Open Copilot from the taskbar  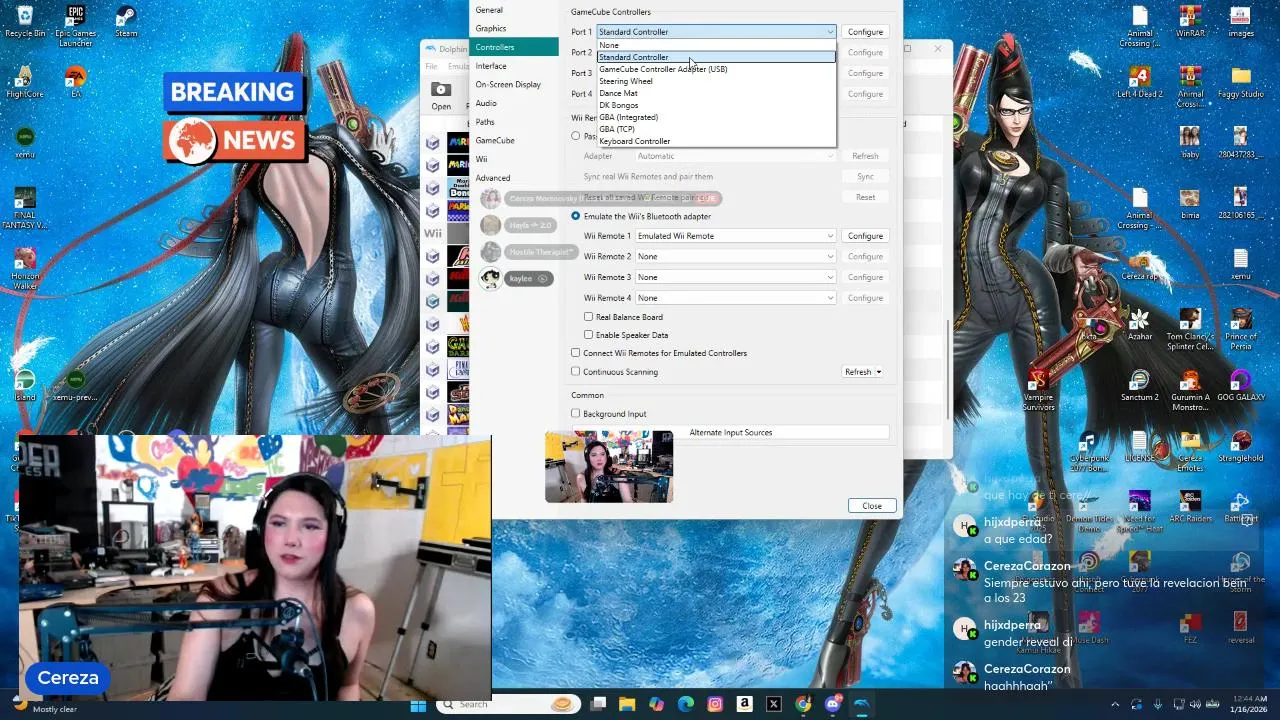[x=656, y=704]
